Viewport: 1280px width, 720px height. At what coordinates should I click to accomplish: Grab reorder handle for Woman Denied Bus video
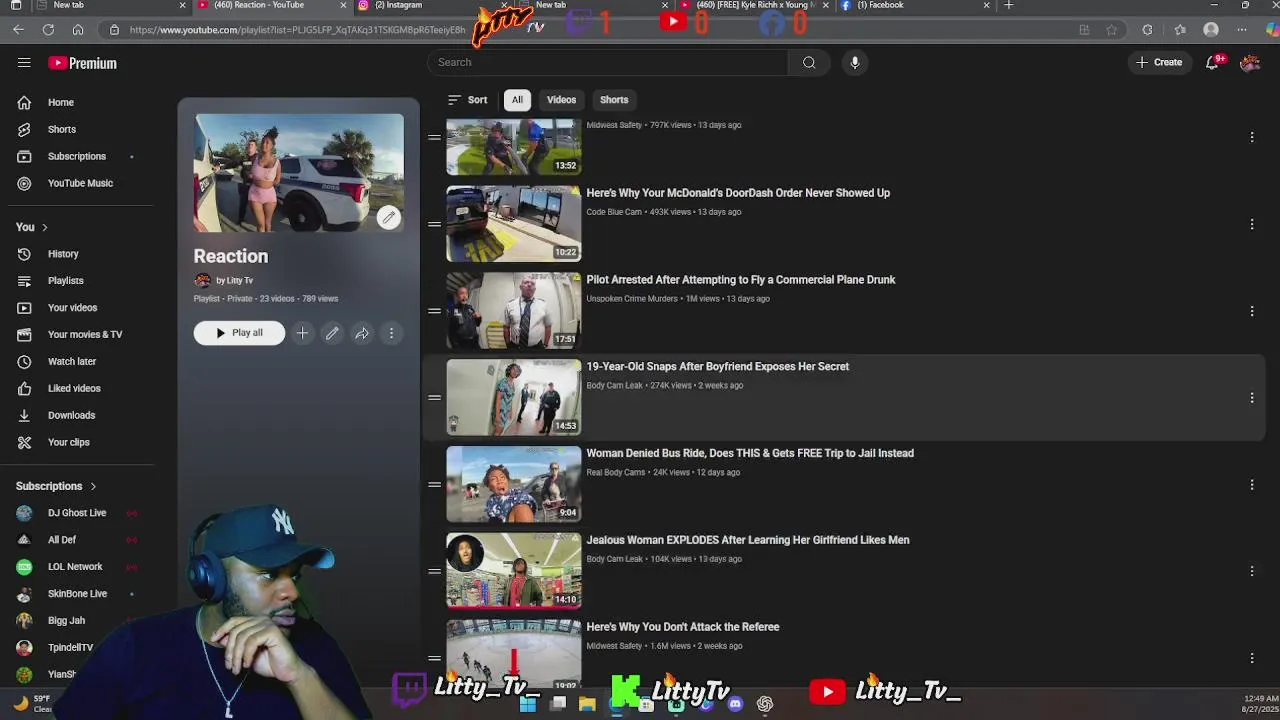click(x=434, y=485)
